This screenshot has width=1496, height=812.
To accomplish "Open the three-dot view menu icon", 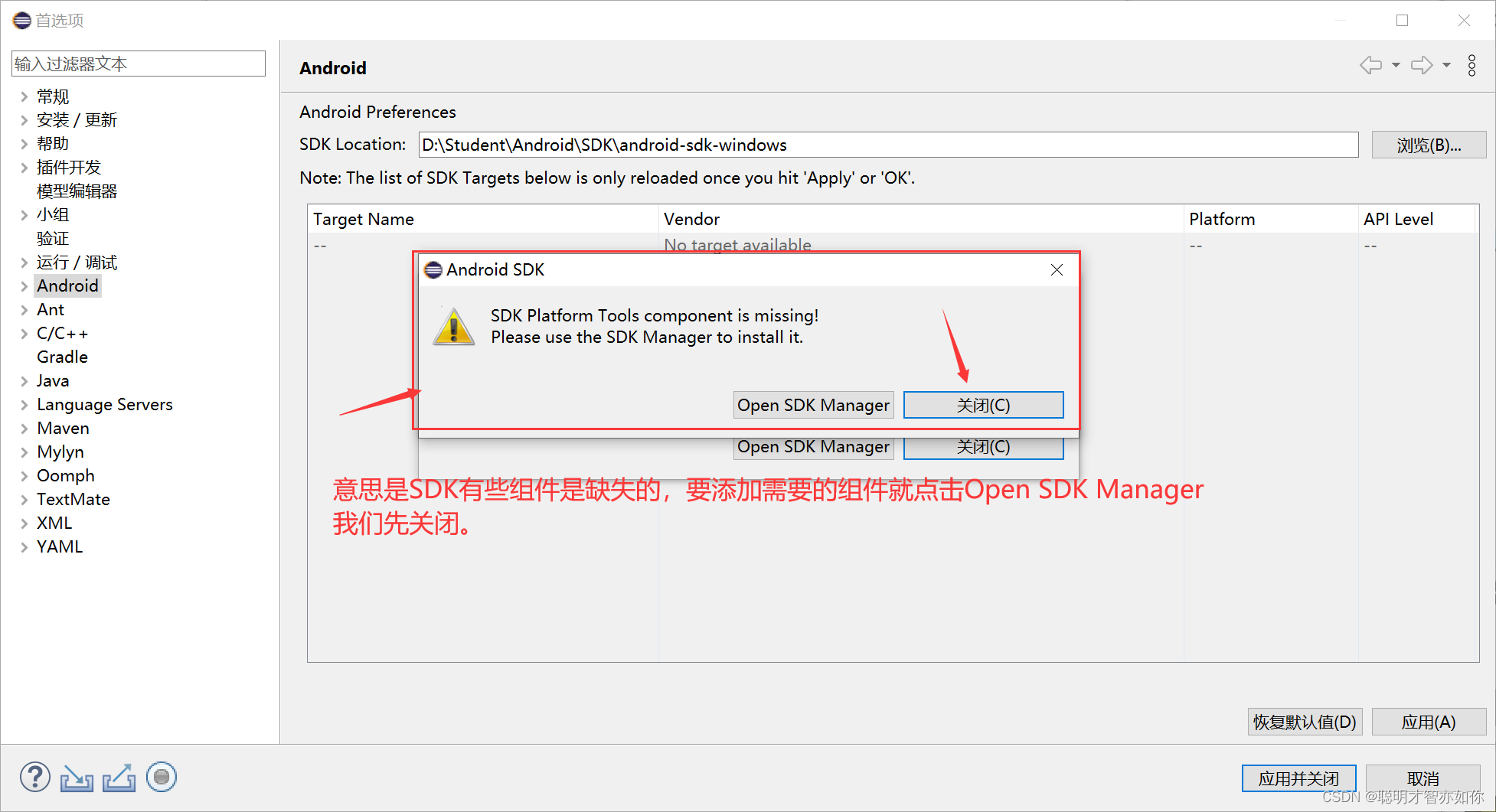I will point(1472,65).
